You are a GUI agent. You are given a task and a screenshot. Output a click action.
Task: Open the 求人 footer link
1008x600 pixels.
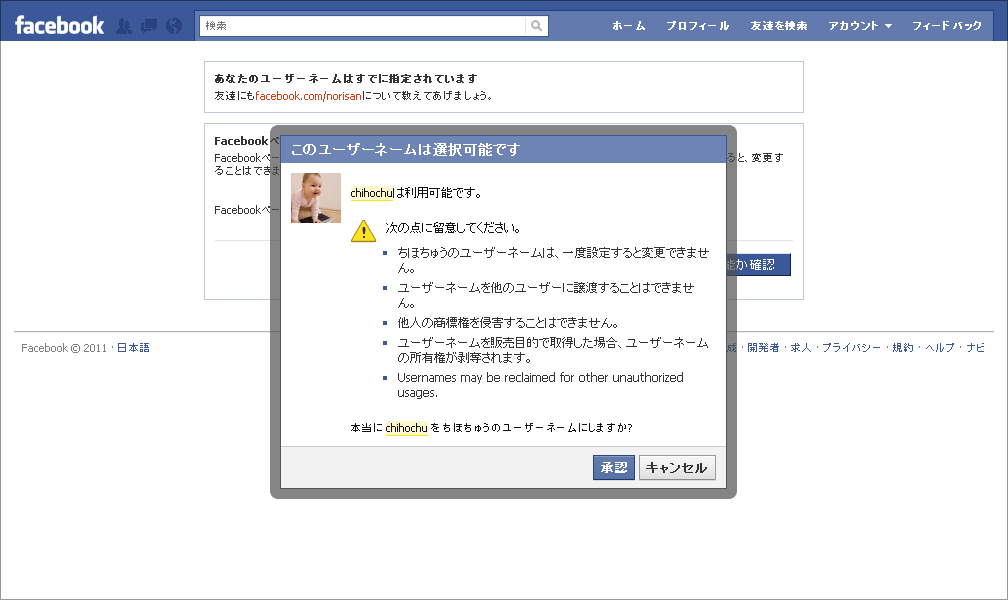(800, 348)
